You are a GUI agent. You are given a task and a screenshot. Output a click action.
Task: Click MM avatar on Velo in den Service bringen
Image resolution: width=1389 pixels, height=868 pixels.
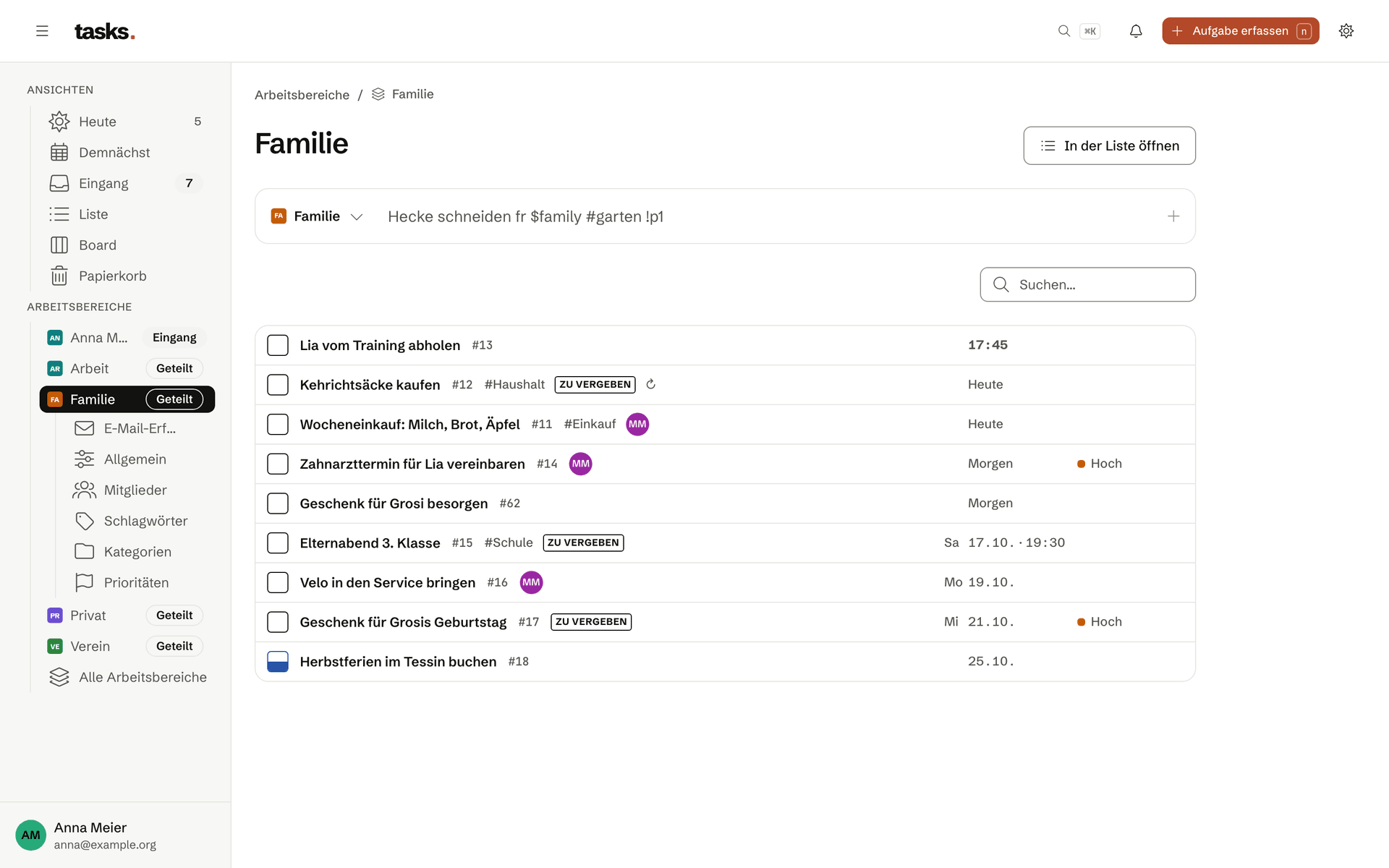click(x=531, y=582)
